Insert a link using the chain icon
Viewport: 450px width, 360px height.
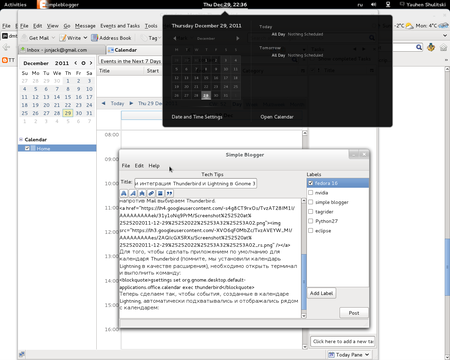point(151,193)
